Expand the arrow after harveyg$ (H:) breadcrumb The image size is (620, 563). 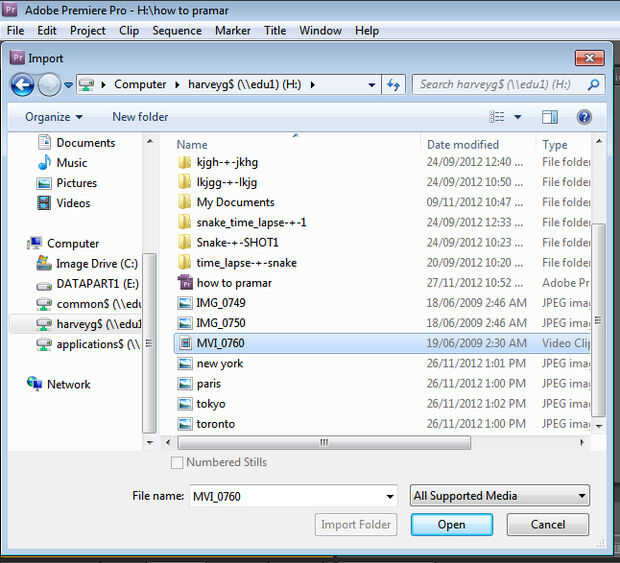coord(312,85)
